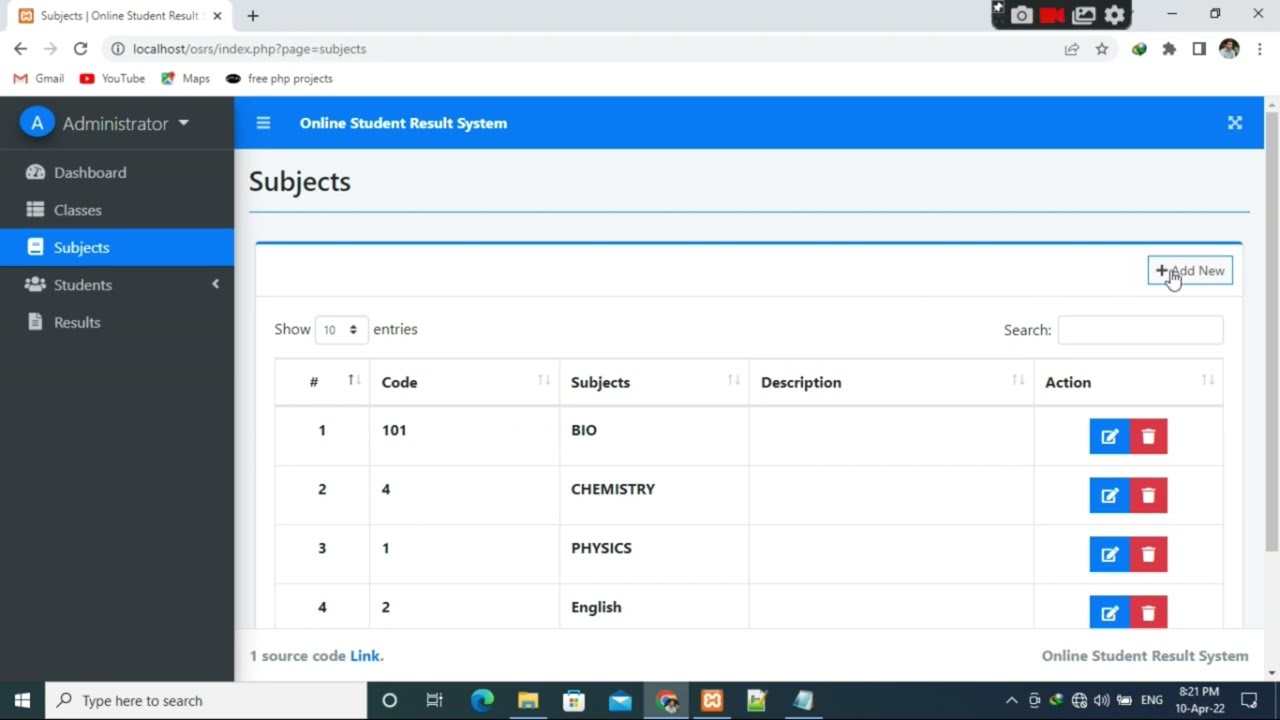
Task: Sort table by Description column
Action: tap(892, 382)
